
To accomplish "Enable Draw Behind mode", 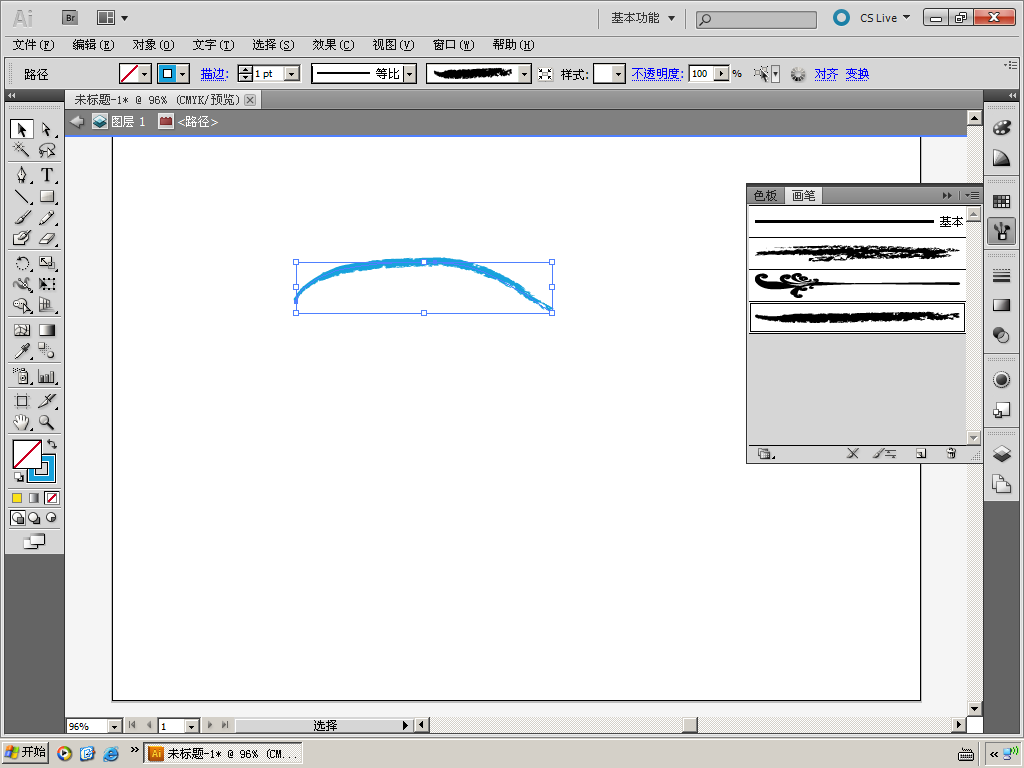I will 34,518.
